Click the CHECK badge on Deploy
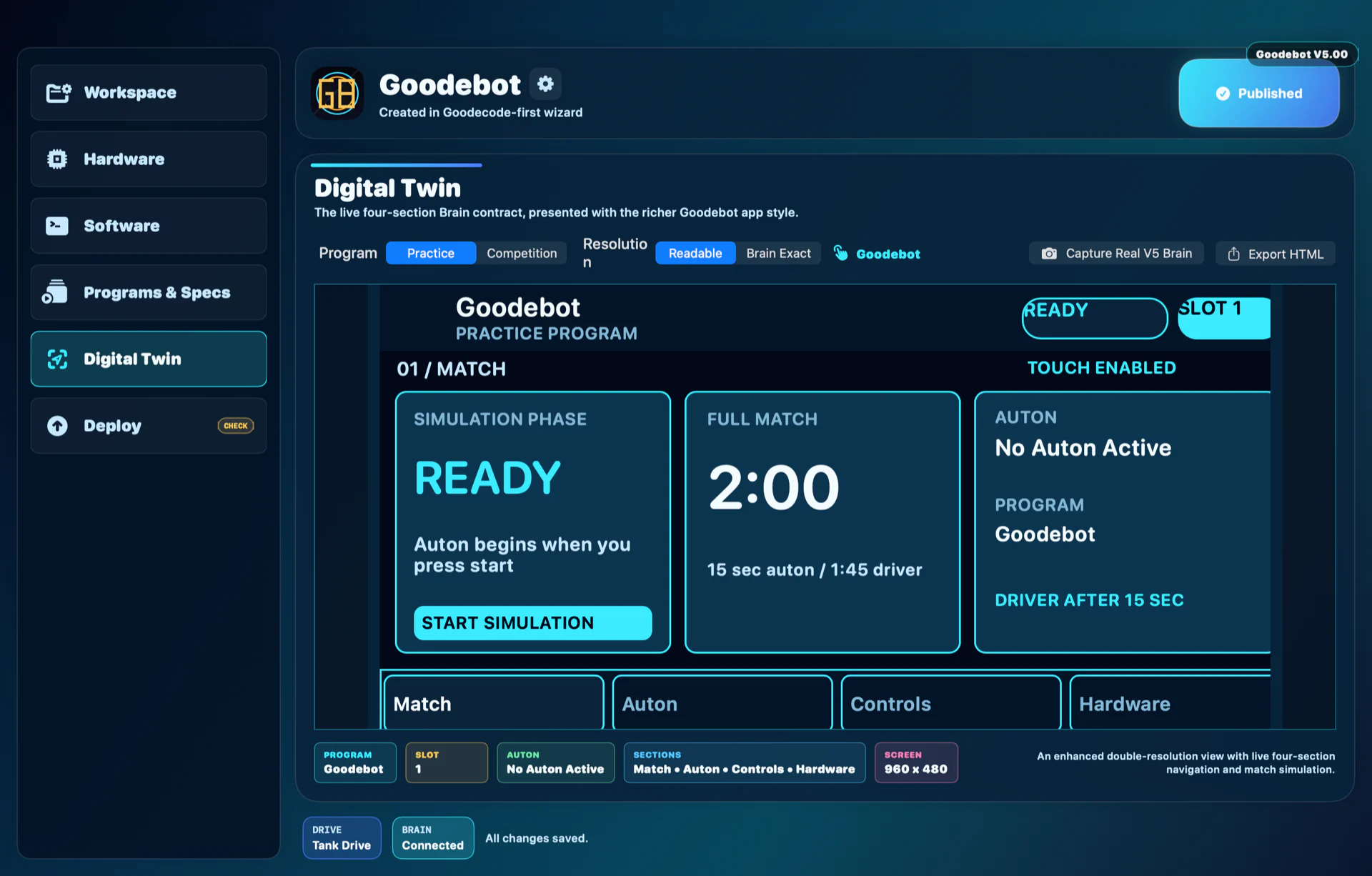Image resolution: width=1372 pixels, height=876 pixels. click(236, 426)
